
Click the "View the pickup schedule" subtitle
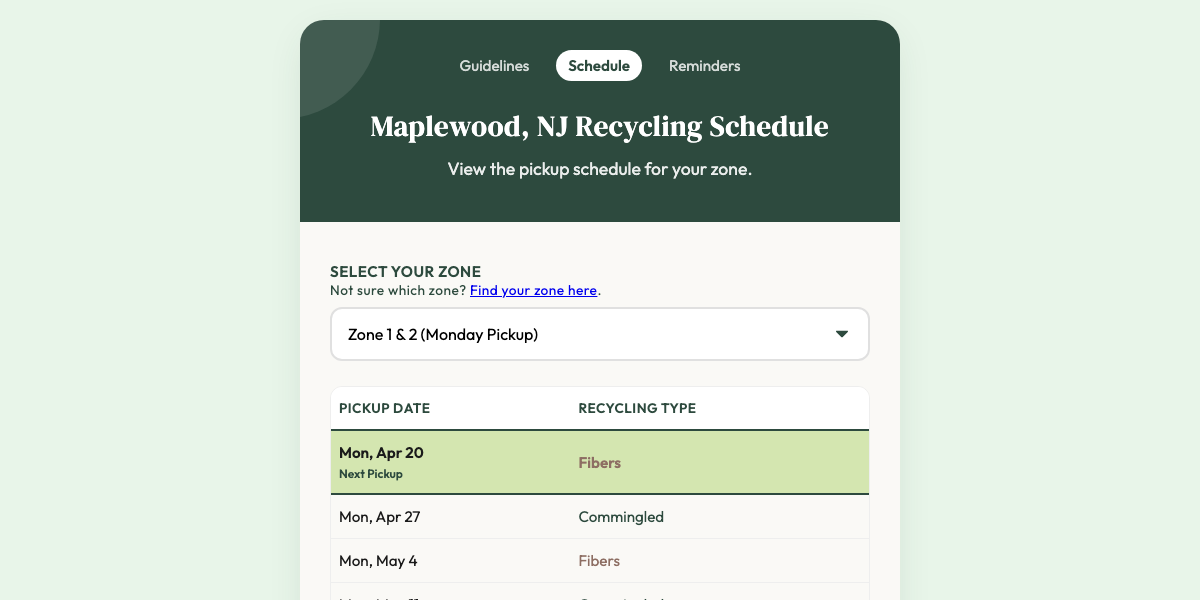599,169
